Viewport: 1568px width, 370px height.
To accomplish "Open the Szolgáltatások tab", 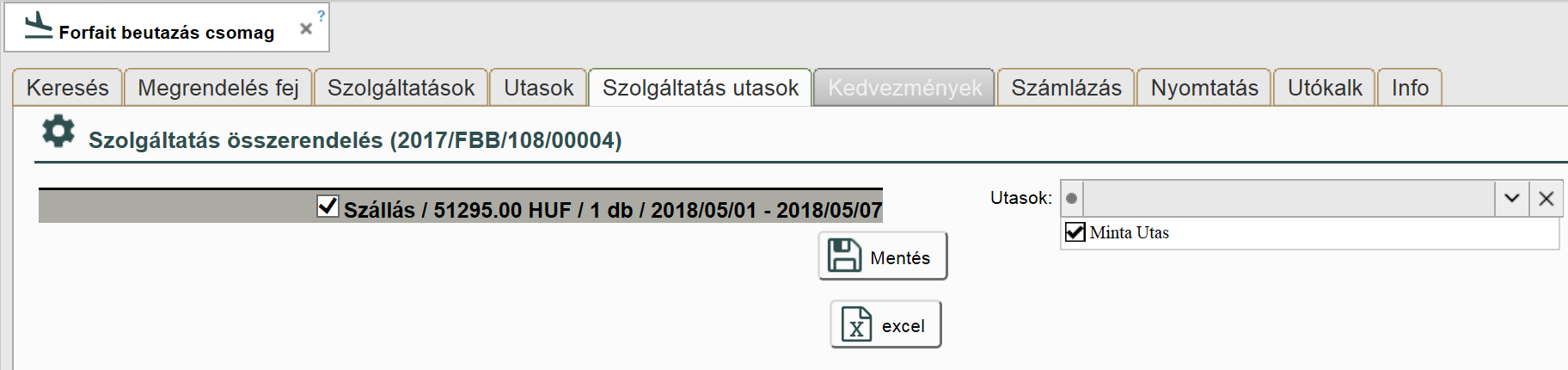I will 401,88.
